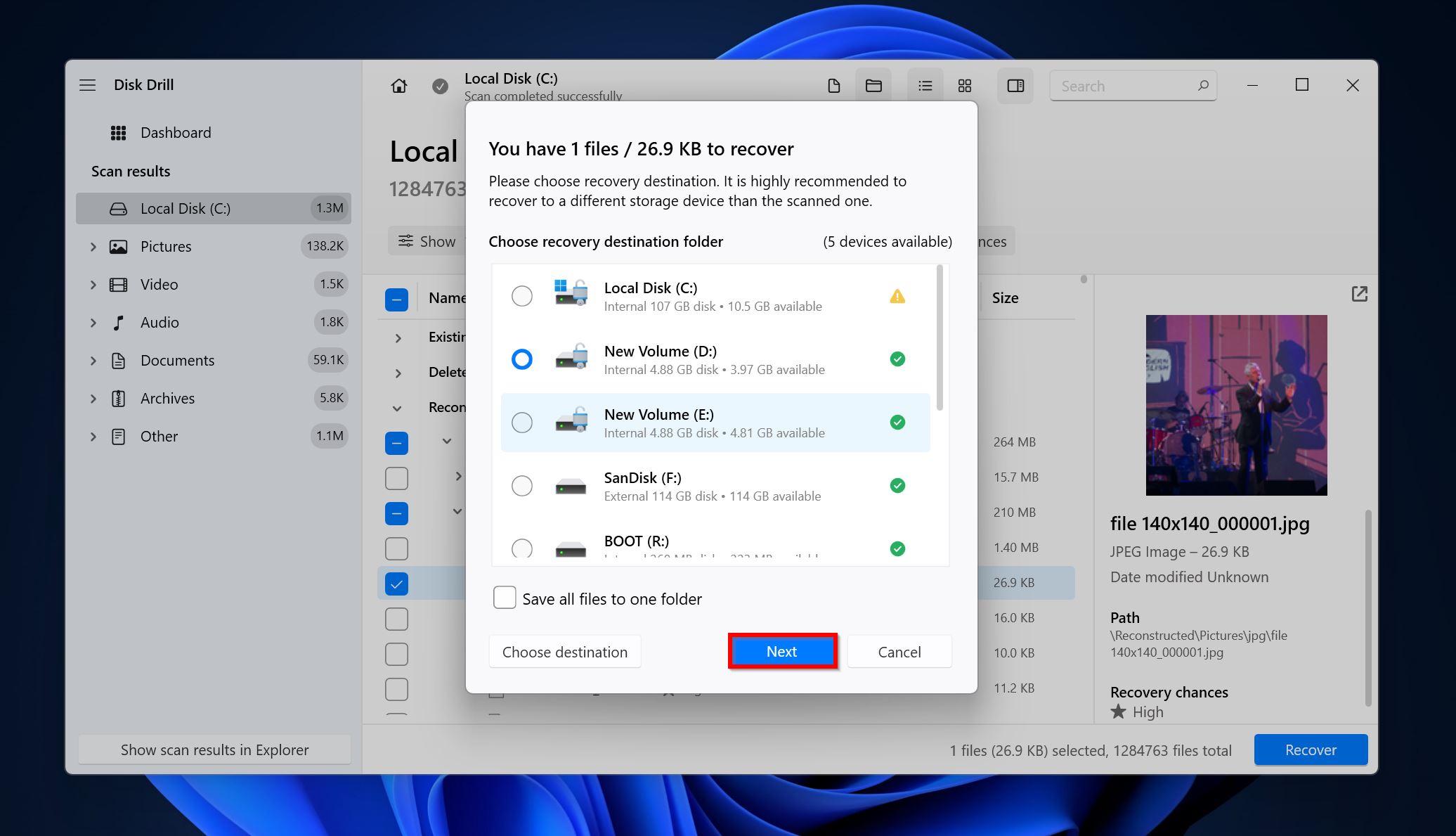Open Pictures scan results
1456x836 pixels.
click(214, 246)
